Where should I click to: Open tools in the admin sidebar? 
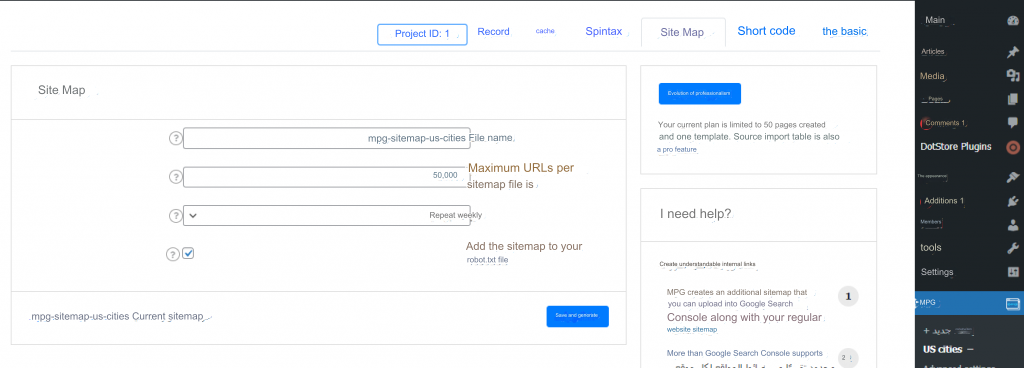[x=931, y=248]
